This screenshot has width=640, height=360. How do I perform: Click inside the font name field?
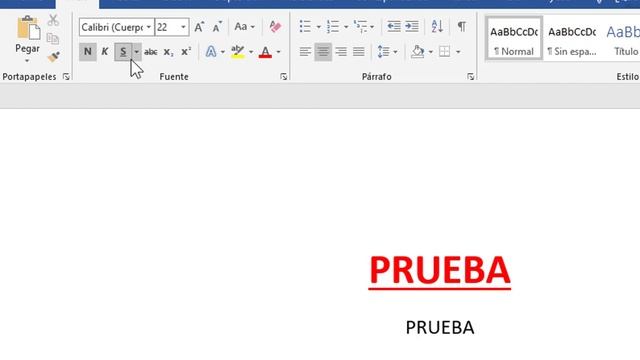(112, 27)
